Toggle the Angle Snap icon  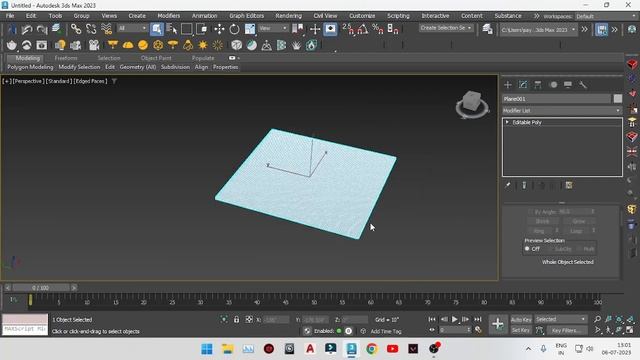362,29
